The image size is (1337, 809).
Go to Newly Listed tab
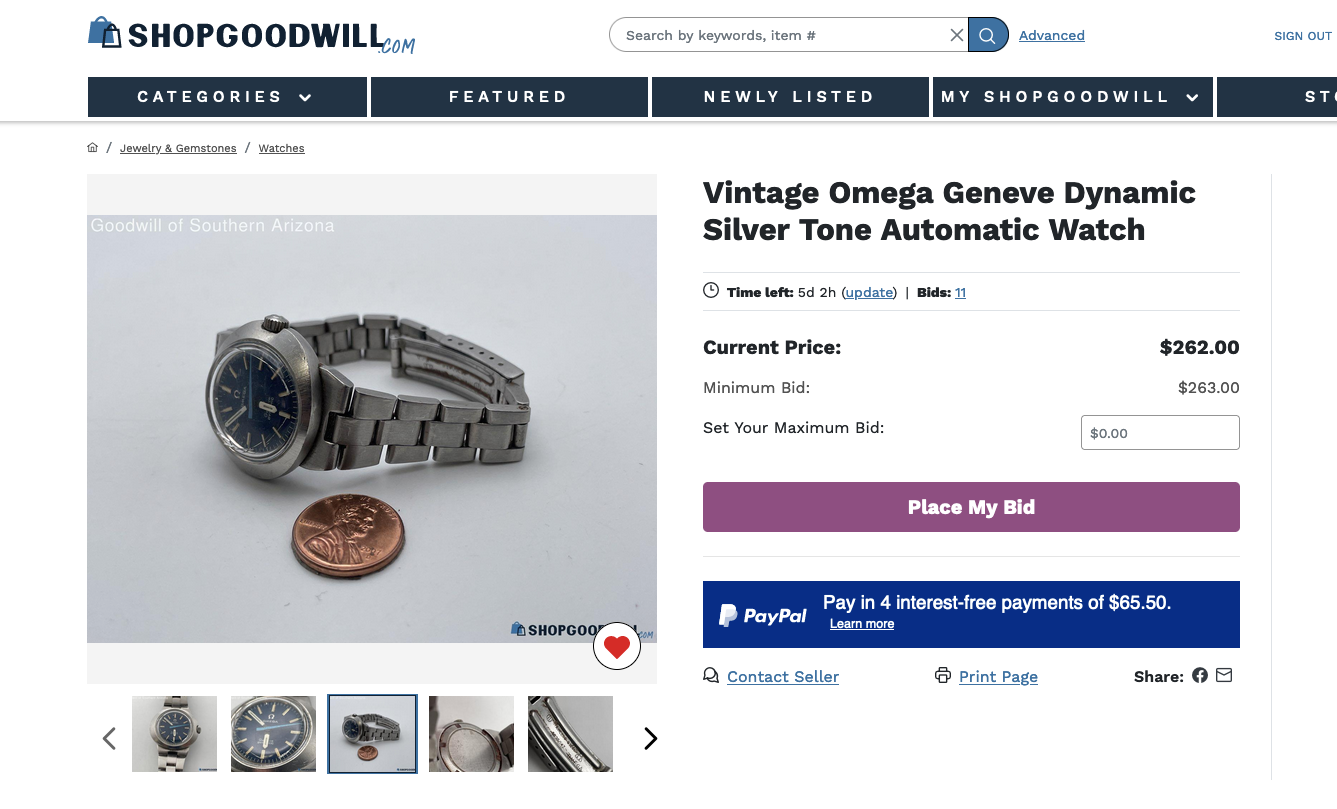pyautogui.click(x=789, y=97)
